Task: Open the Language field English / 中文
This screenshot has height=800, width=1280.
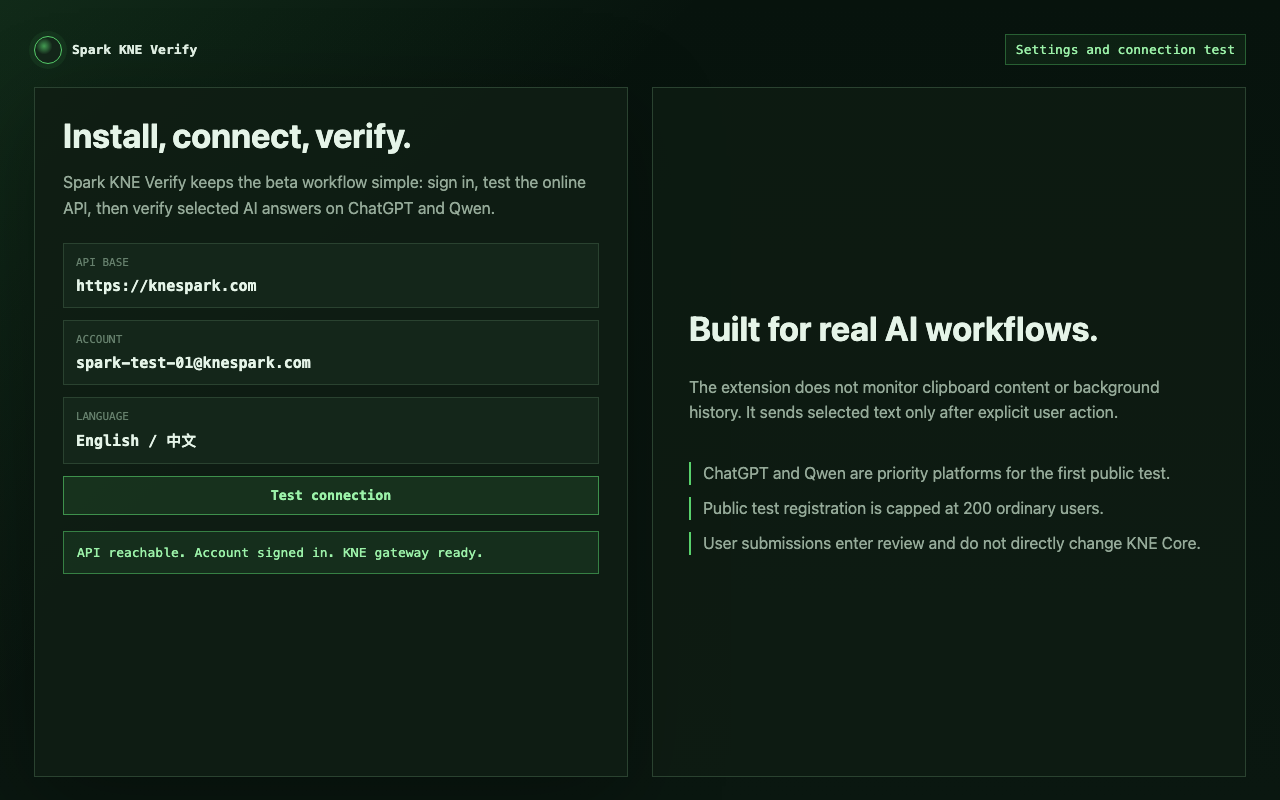Action: click(331, 431)
